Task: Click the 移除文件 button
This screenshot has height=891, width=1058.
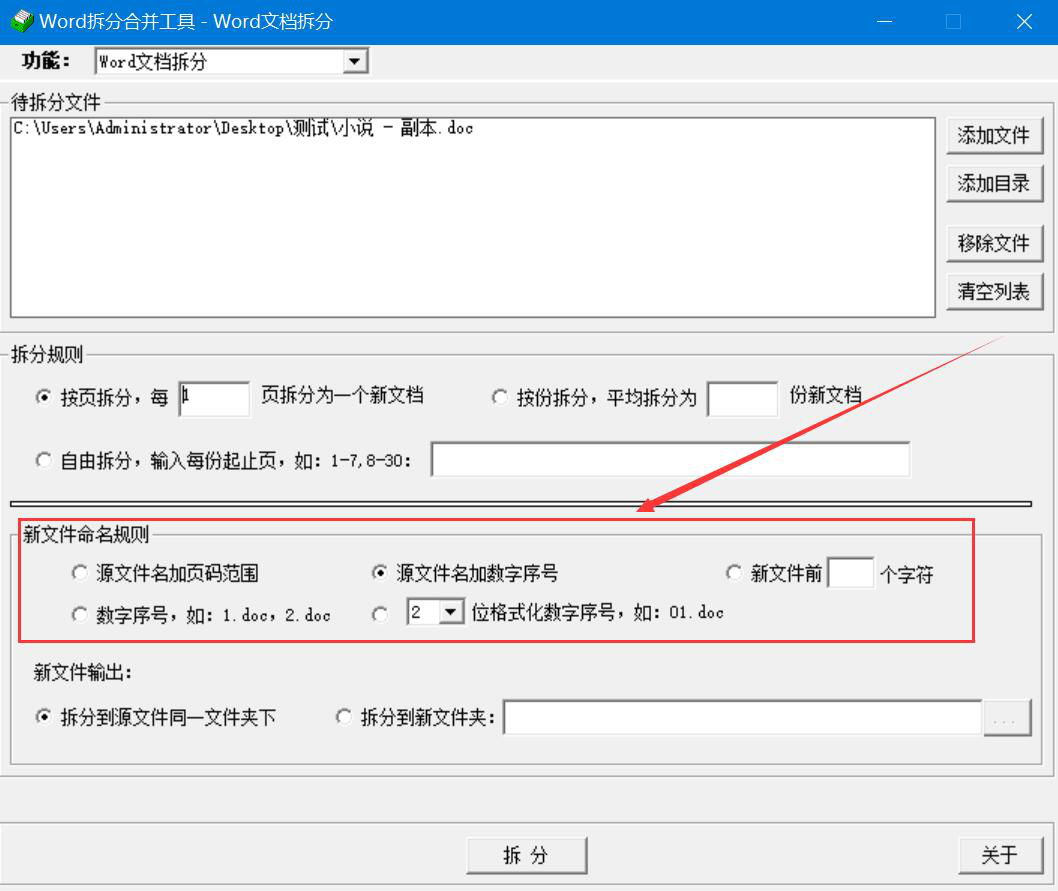Action: [x=994, y=243]
